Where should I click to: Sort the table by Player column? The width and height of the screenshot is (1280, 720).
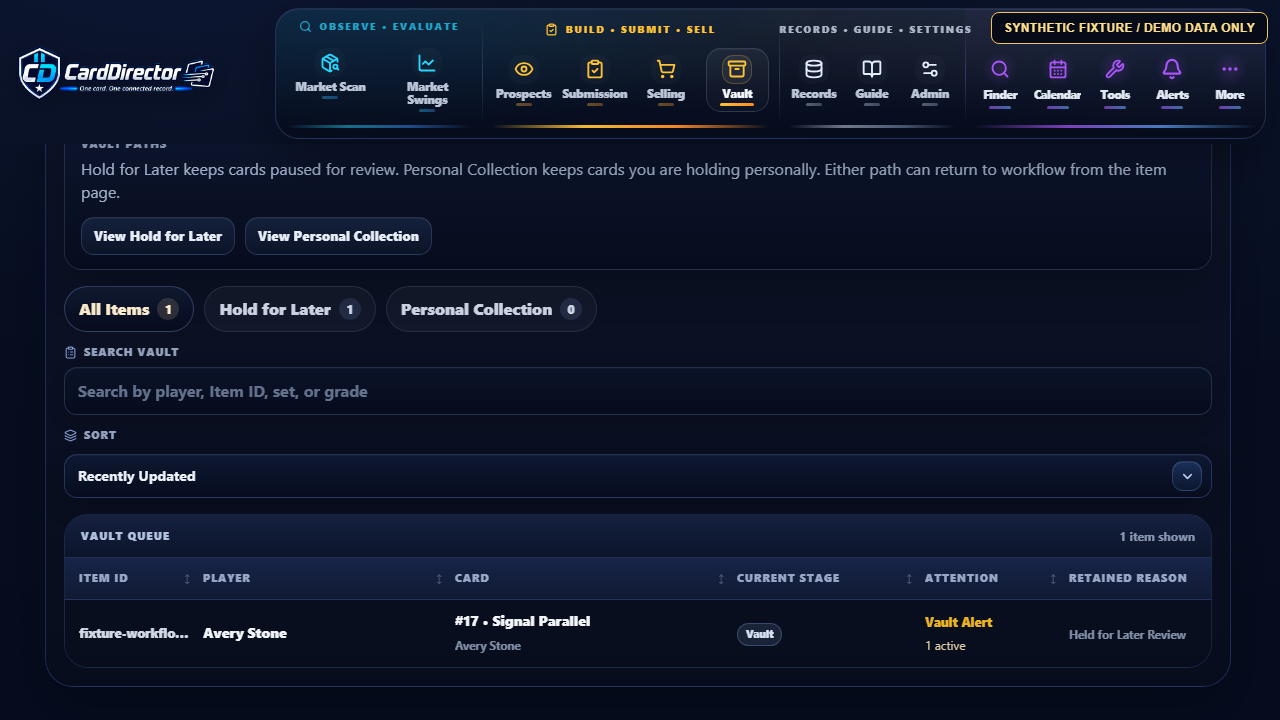(322, 578)
